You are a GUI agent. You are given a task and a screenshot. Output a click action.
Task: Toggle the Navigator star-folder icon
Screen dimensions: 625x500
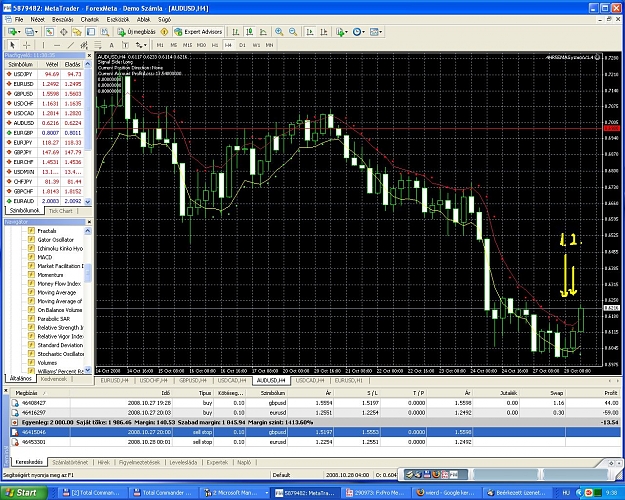[x=77, y=32]
